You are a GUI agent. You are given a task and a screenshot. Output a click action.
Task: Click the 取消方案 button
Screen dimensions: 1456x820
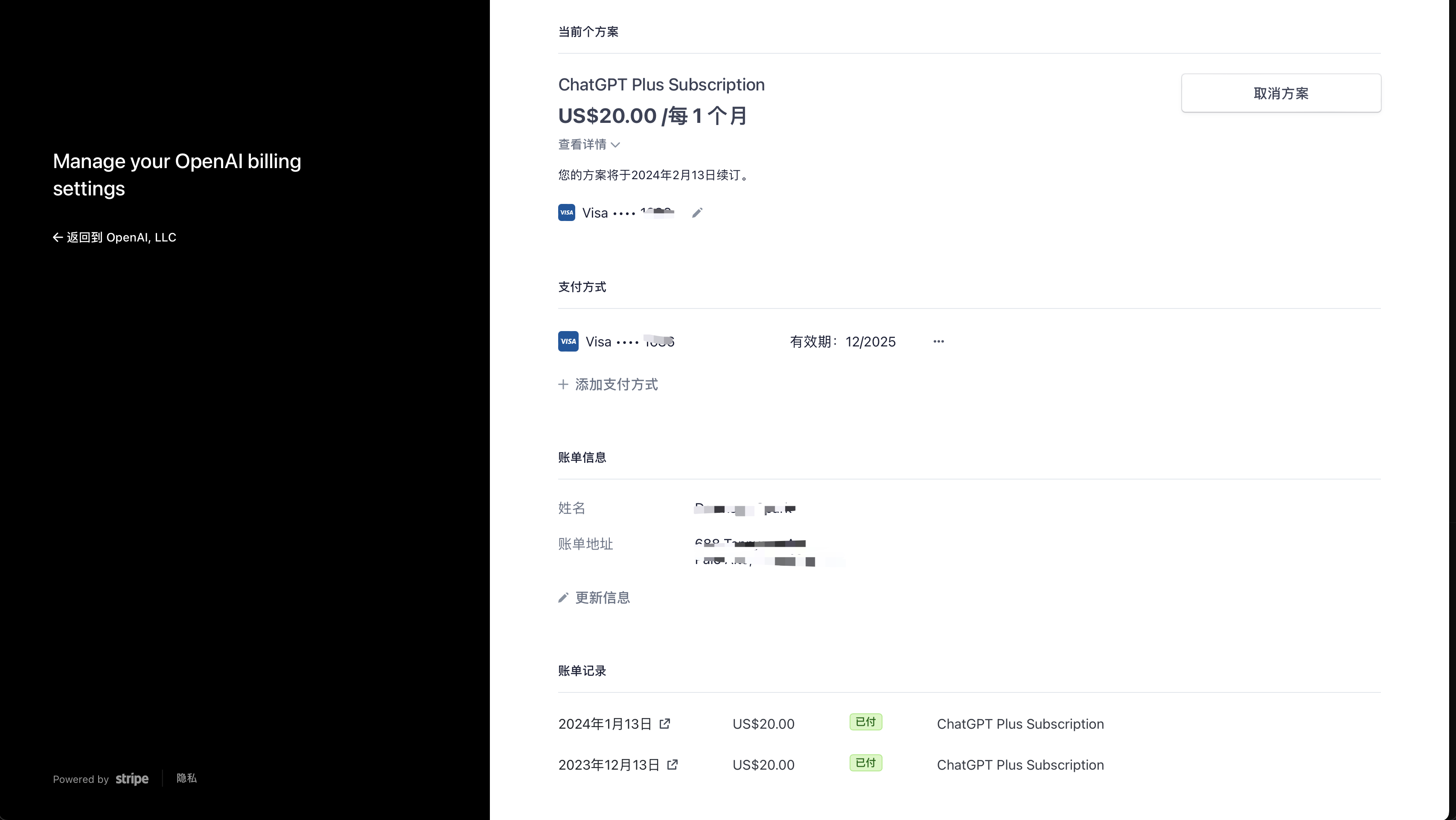click(1281, 93)
